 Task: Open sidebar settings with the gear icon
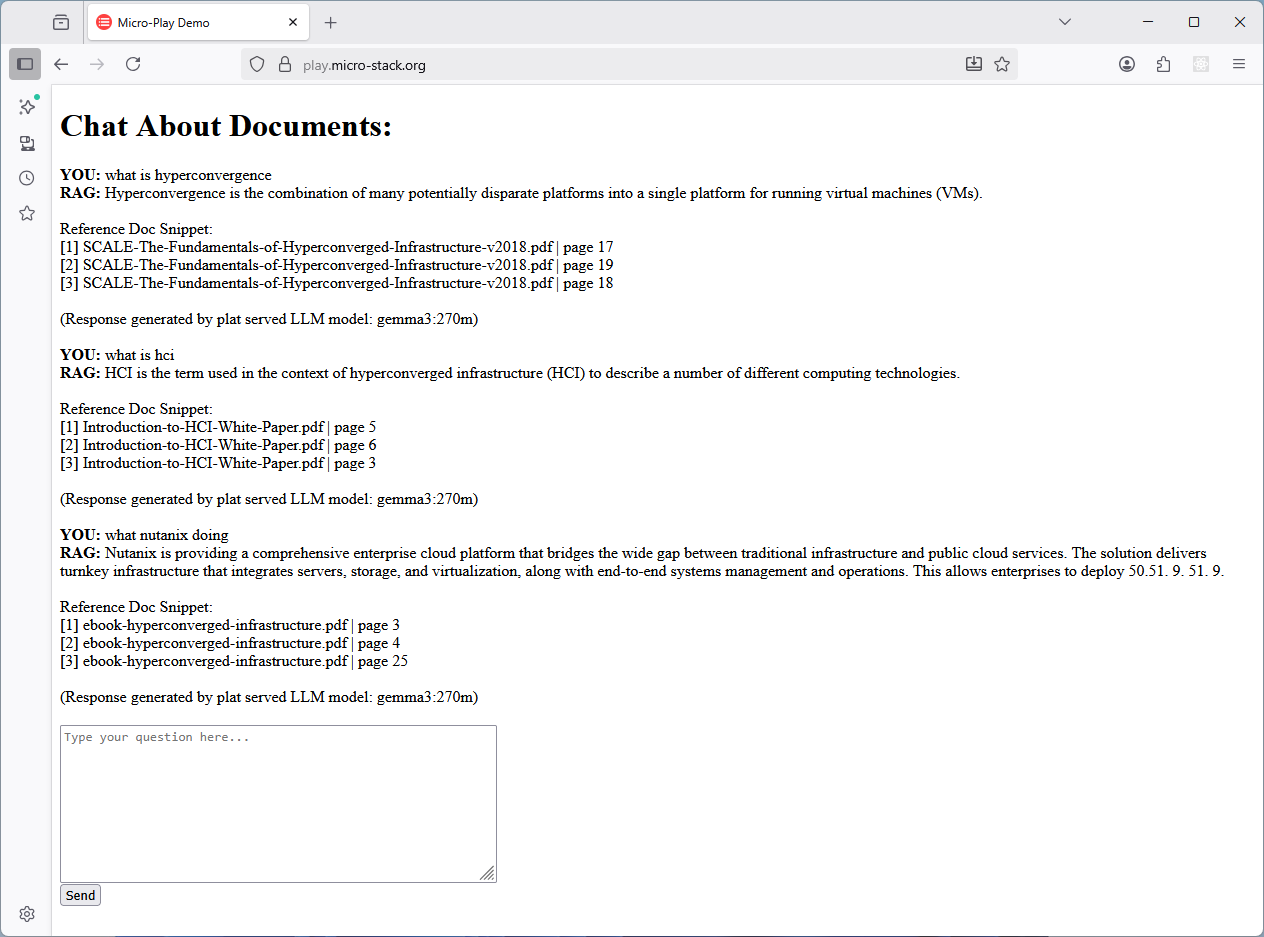click(x=27, y=913)
